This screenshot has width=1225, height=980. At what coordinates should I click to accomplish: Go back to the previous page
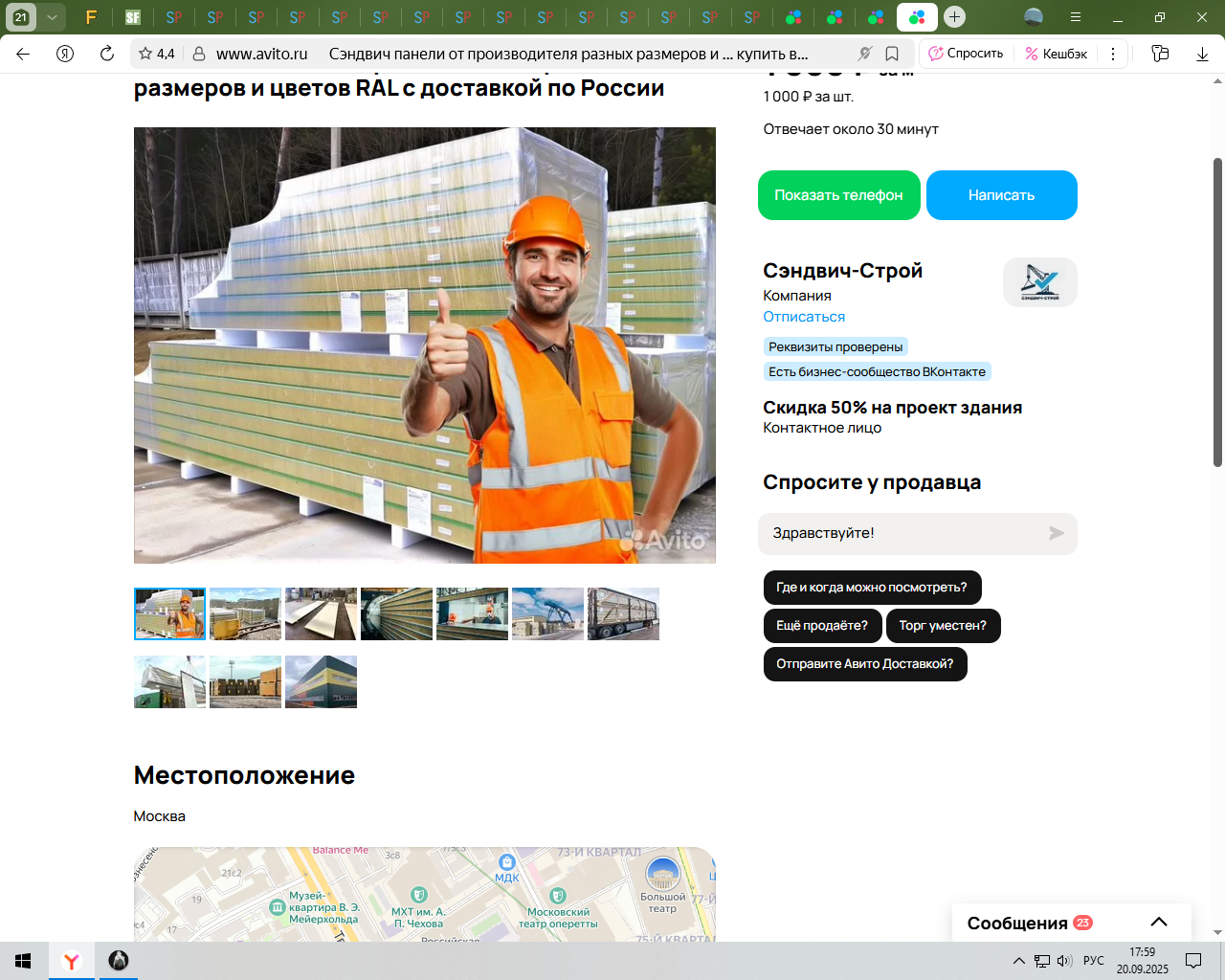point(23,54)
